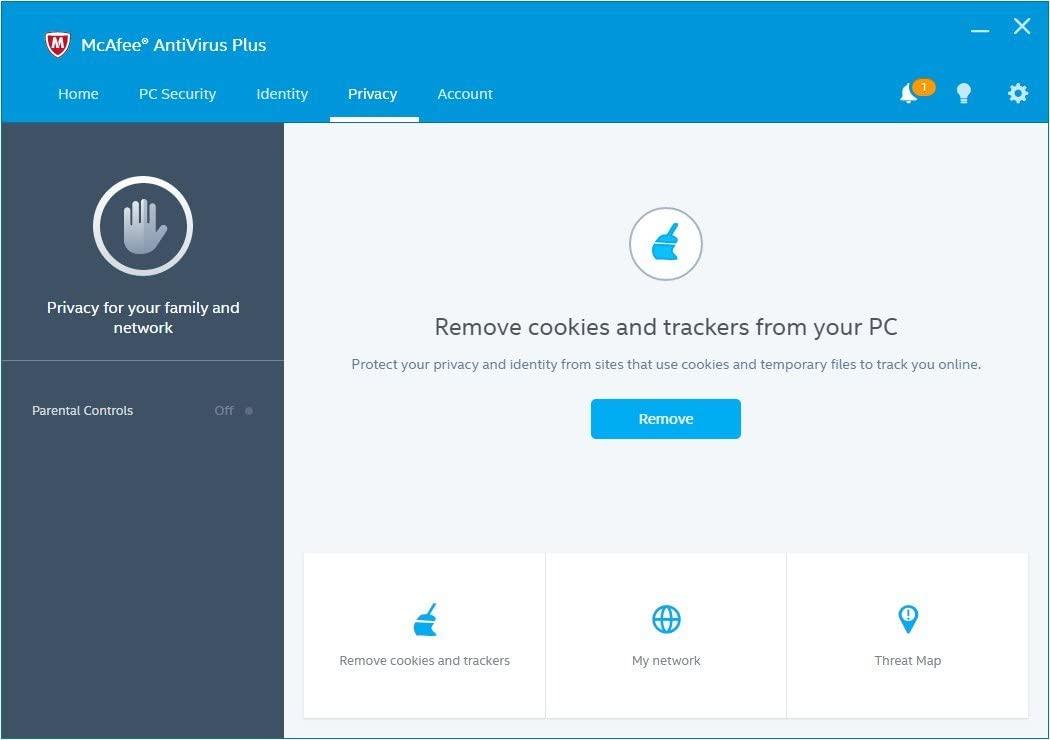Open McAfee settings via the gear icon
This screenshot has height=740, width=1050.
[x=1017, y=93]
